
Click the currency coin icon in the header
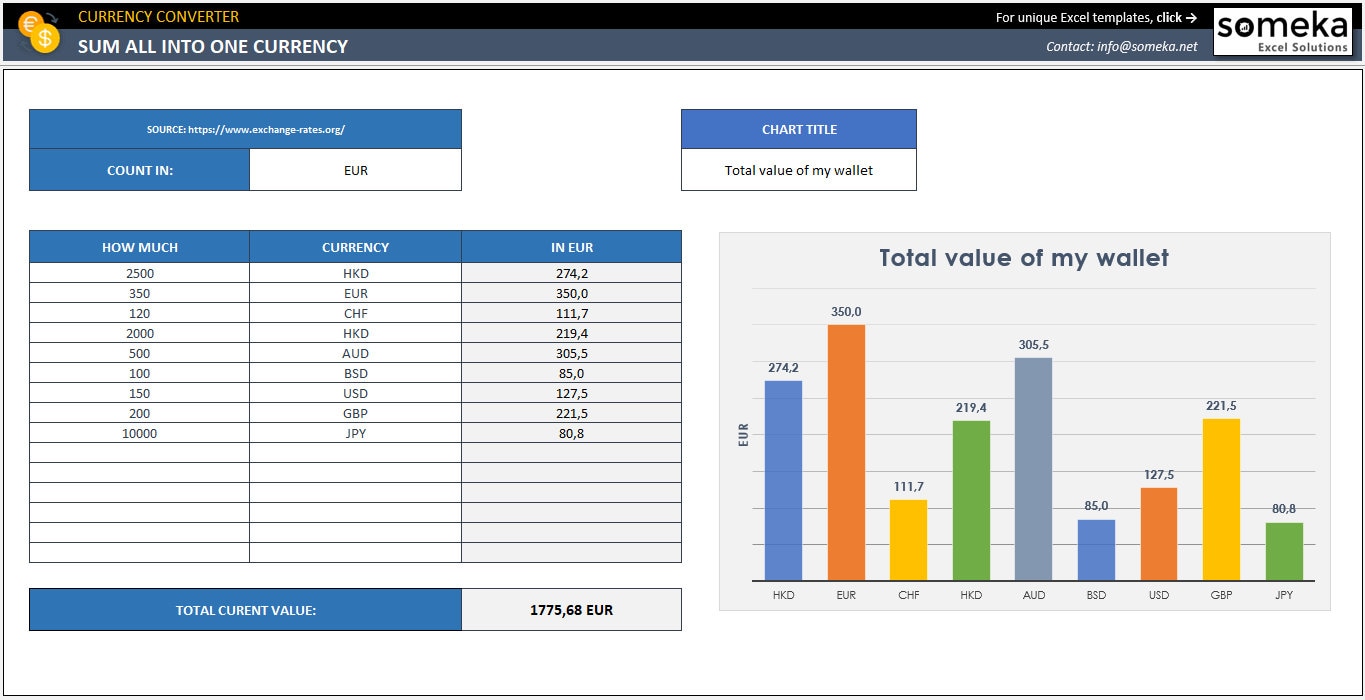point(40,30)
